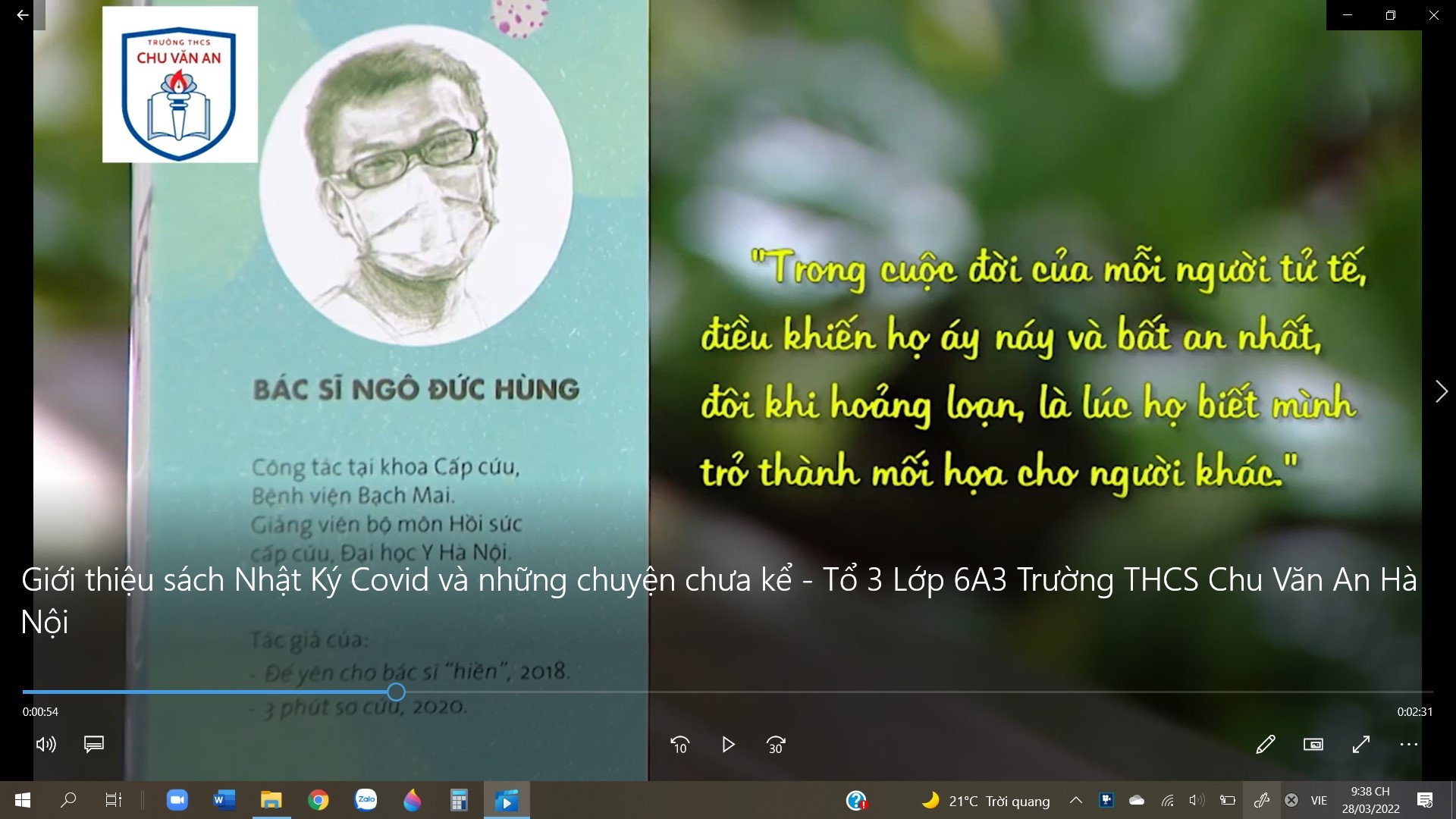This screenshot has height=819, width=1456.
Task: Open the clock and calendar flyout
Action: pos(1370,800)
